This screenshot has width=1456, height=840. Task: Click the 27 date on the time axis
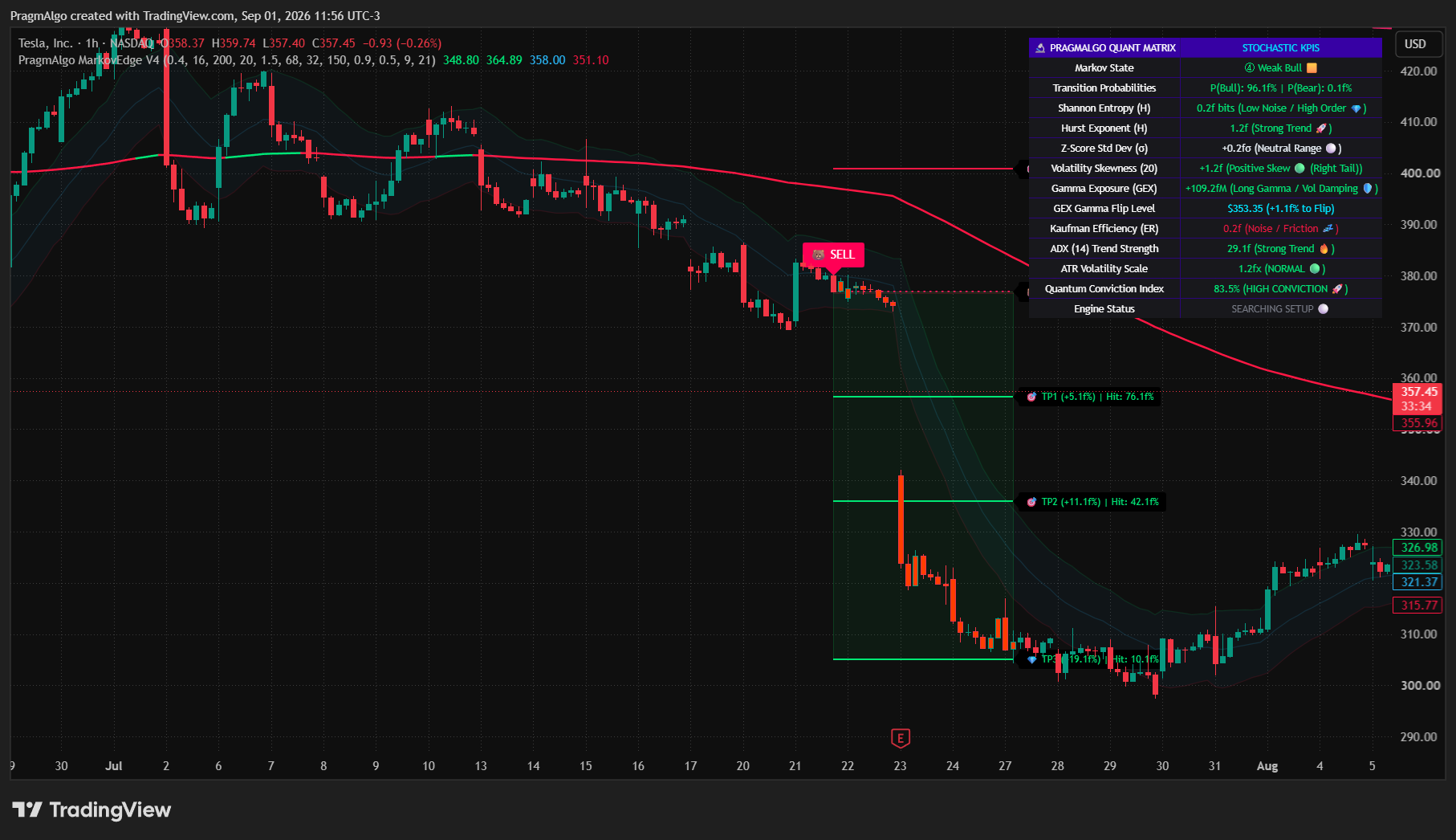[1005, 766]
